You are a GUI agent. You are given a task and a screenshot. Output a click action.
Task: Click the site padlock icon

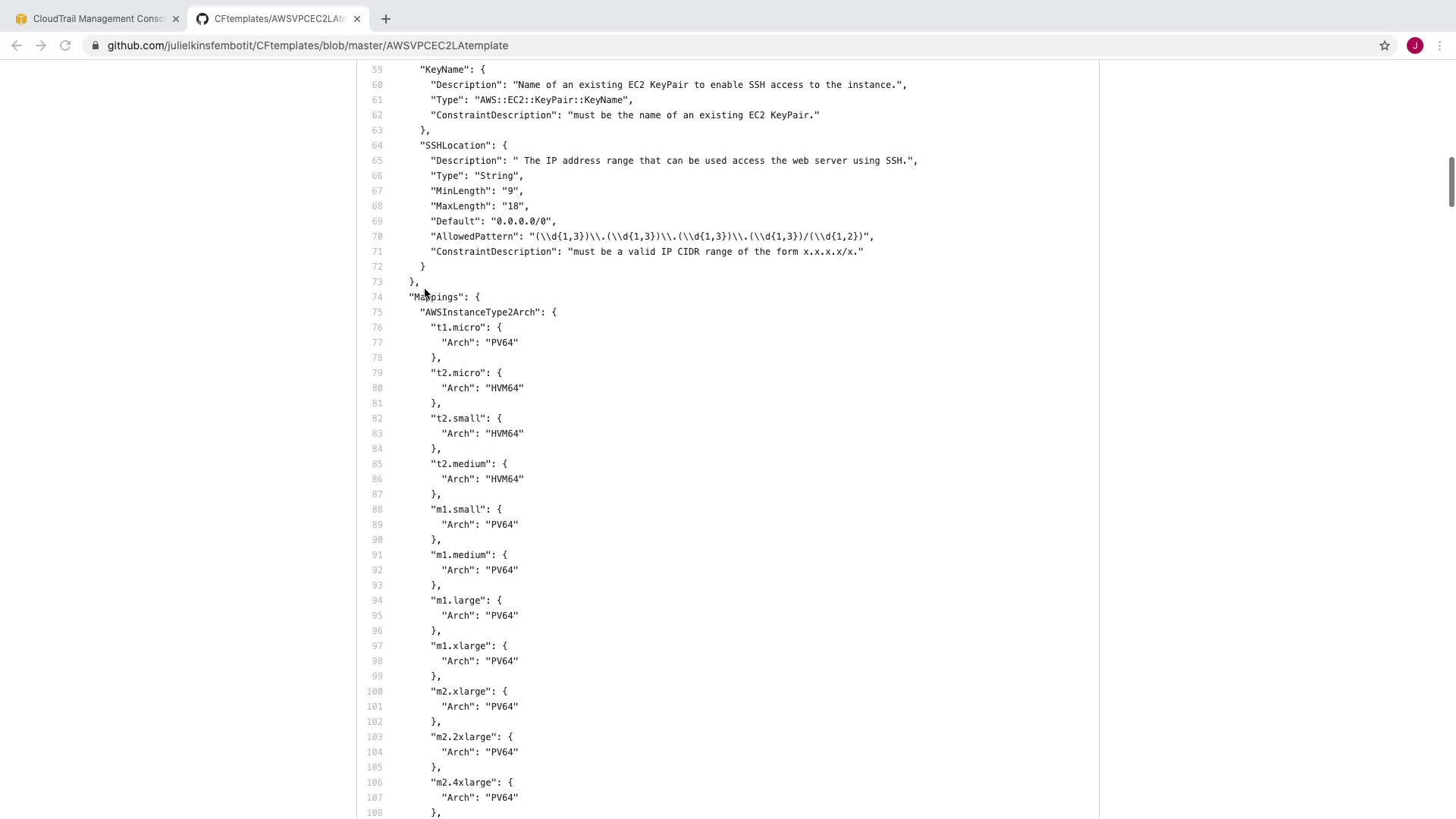click(x=96, y=45)
